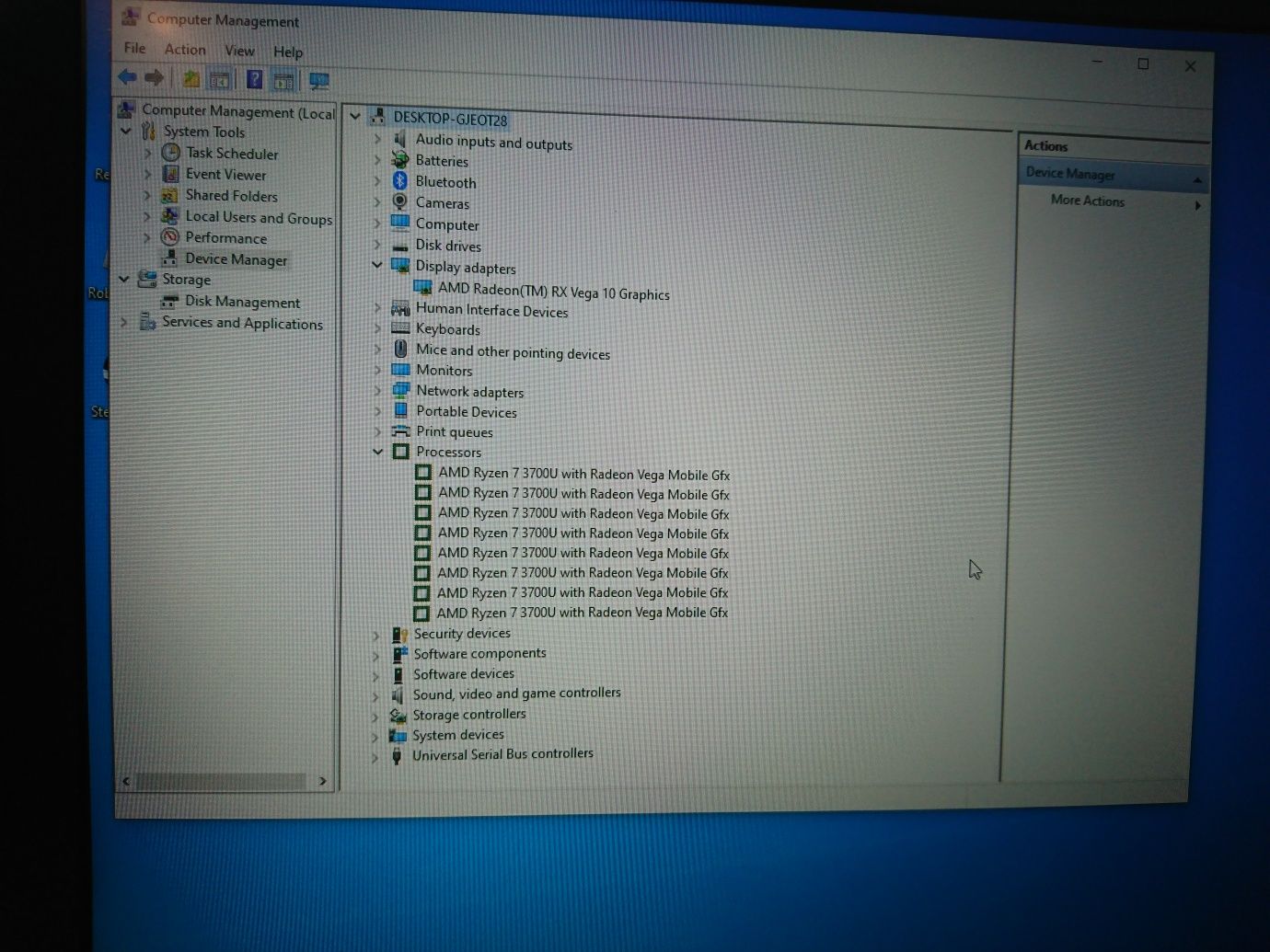The height and width of the screenshot is (952, 1270).
Task: Collapse the Storage tree node
Action: tap(124, 278)
